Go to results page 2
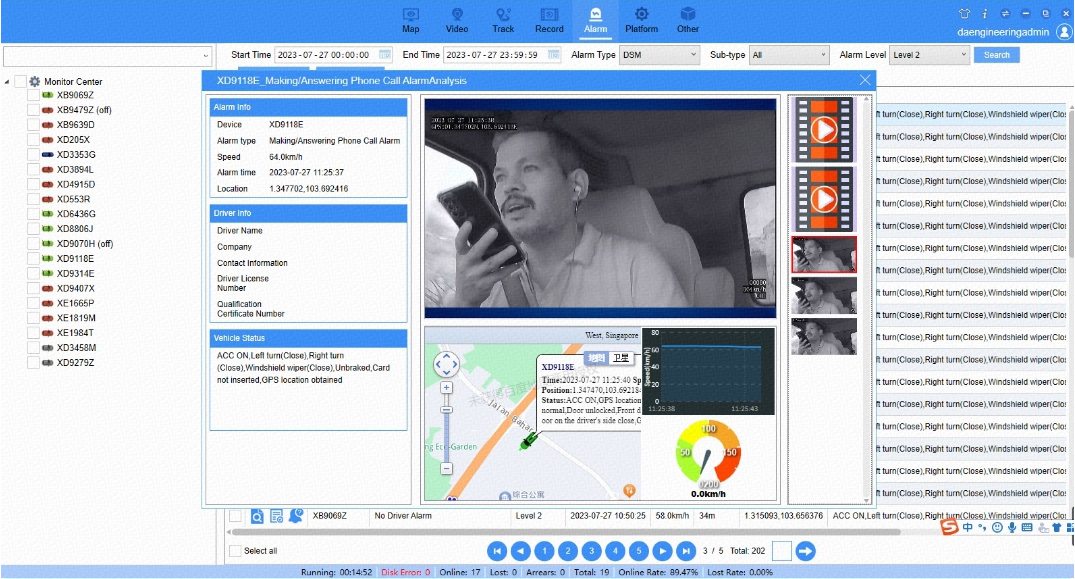1075x579 pixels. pos(568,551)
